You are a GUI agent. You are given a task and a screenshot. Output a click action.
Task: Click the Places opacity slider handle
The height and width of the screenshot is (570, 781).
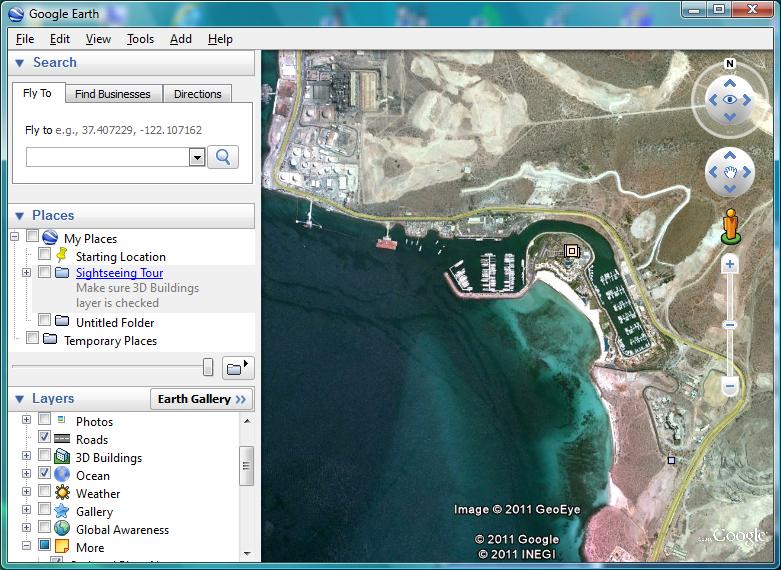tap(208, 367)
